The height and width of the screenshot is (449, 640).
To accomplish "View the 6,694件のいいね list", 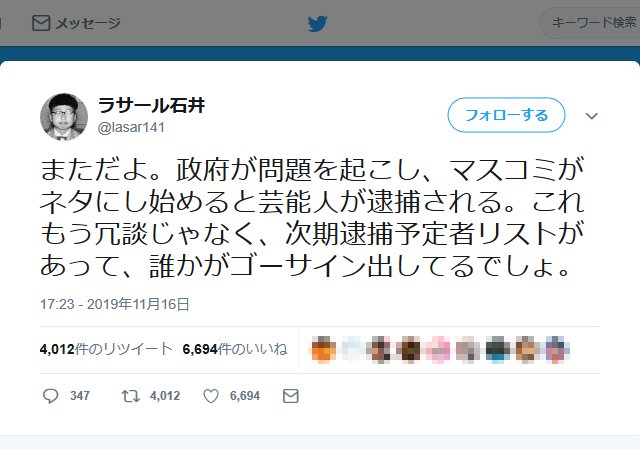I will [235, 349].
